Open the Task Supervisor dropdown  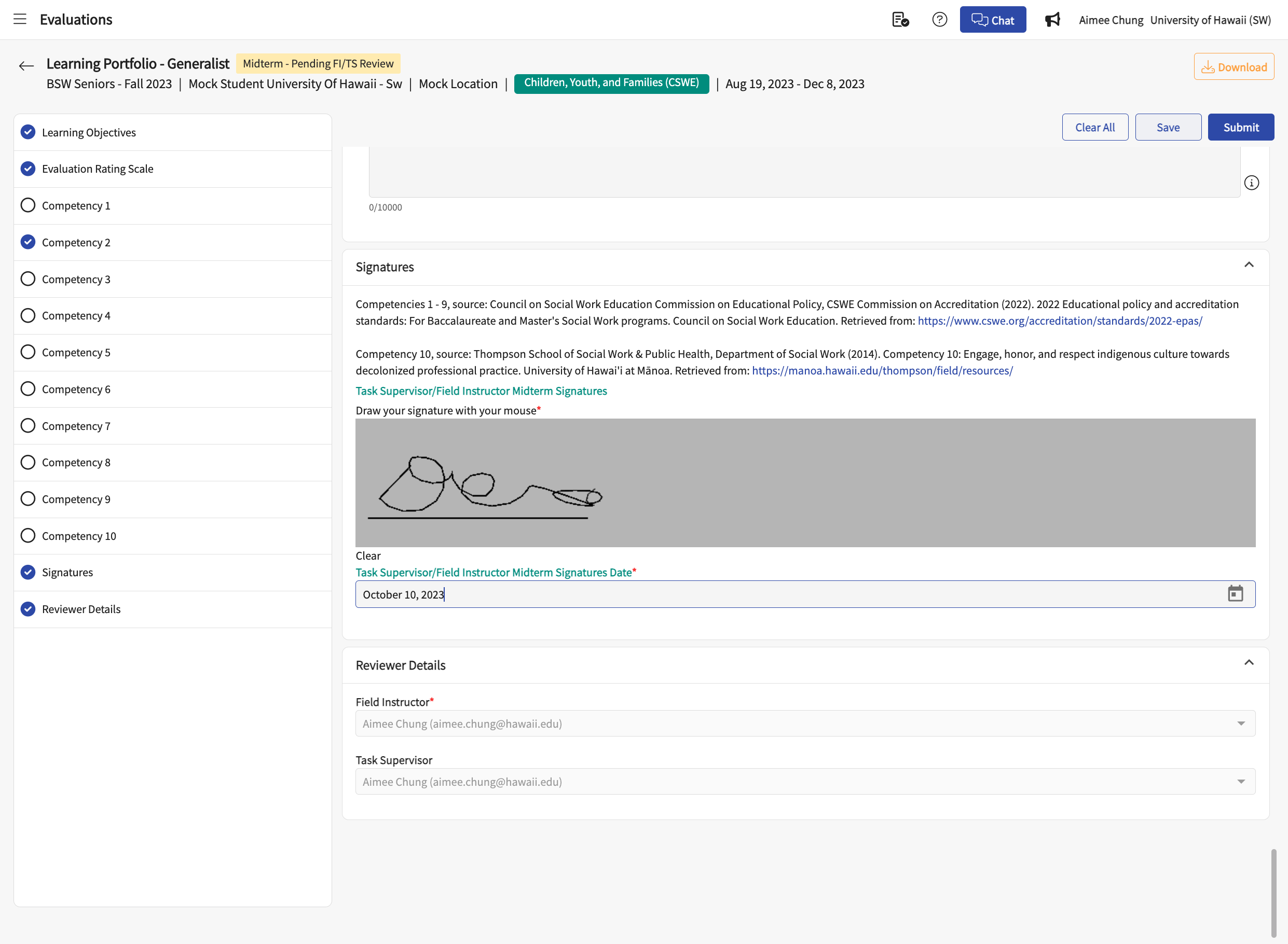click(805, 782)
